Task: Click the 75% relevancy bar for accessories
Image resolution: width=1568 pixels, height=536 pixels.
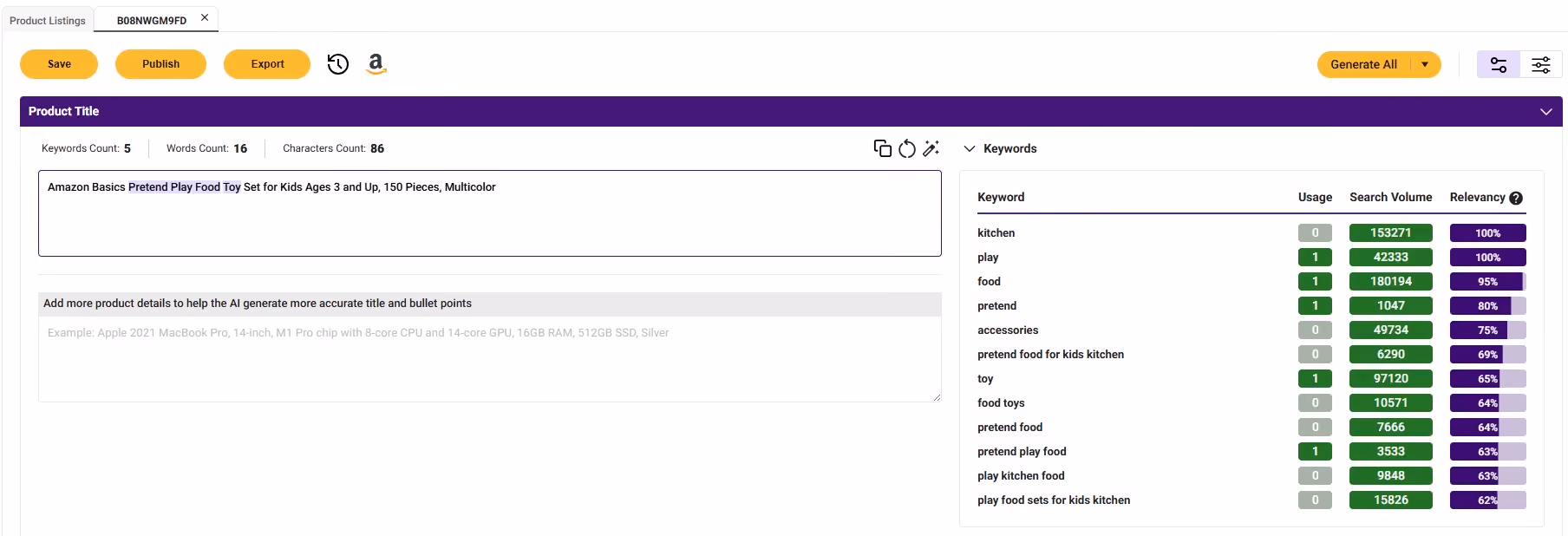Action: pyautogui.click(x=1487, y=330)
